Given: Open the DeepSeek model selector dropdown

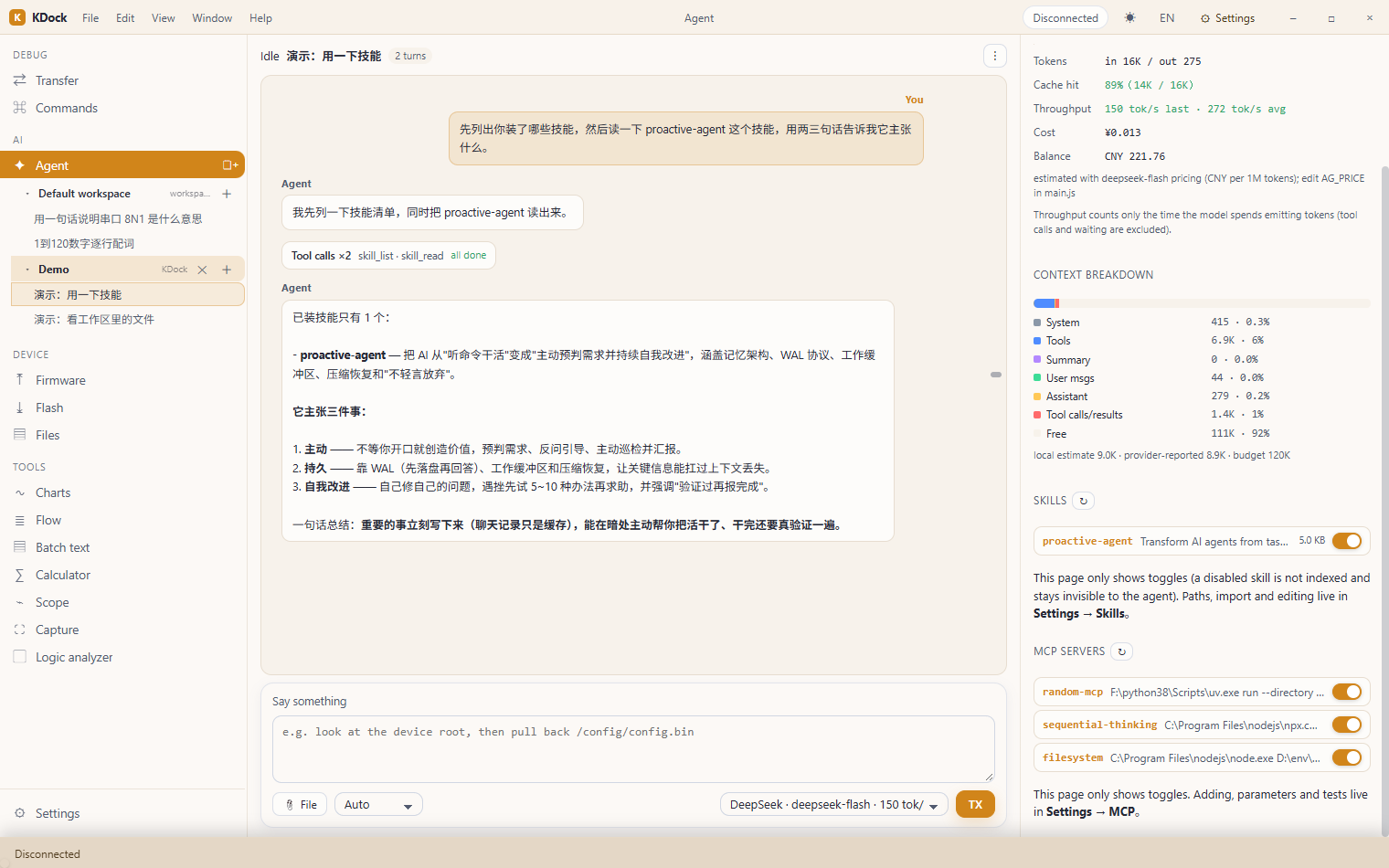Looking at the screenshot, I should 833,804.
